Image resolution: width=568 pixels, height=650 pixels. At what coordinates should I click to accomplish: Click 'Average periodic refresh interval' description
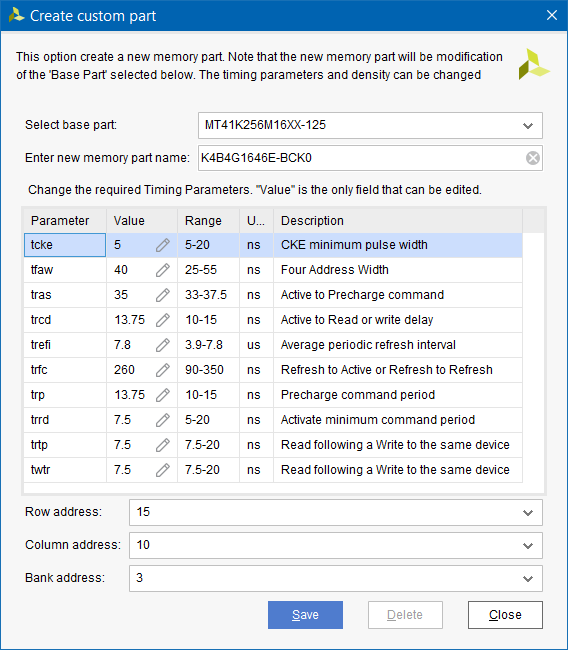[x=368, y=345]
